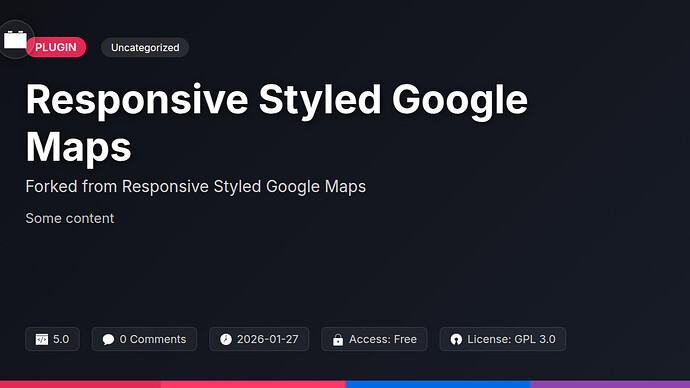The height and width of the screenshot is (388, 690).
Task: Click the Forked from Responsive Styled Google Maps subtitle
Action: point(196,187)
